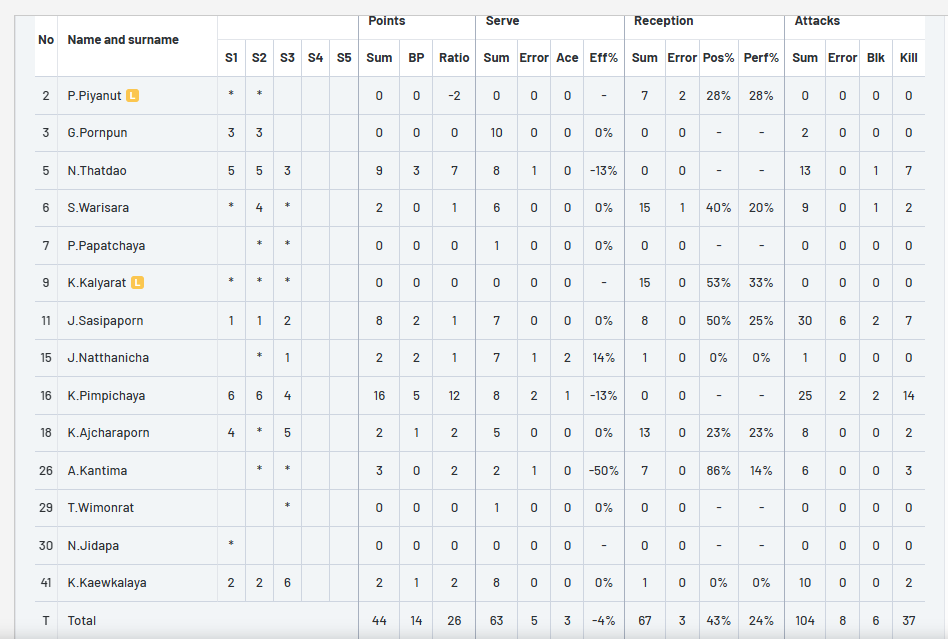Click the Attacks group header

(817, 21)
